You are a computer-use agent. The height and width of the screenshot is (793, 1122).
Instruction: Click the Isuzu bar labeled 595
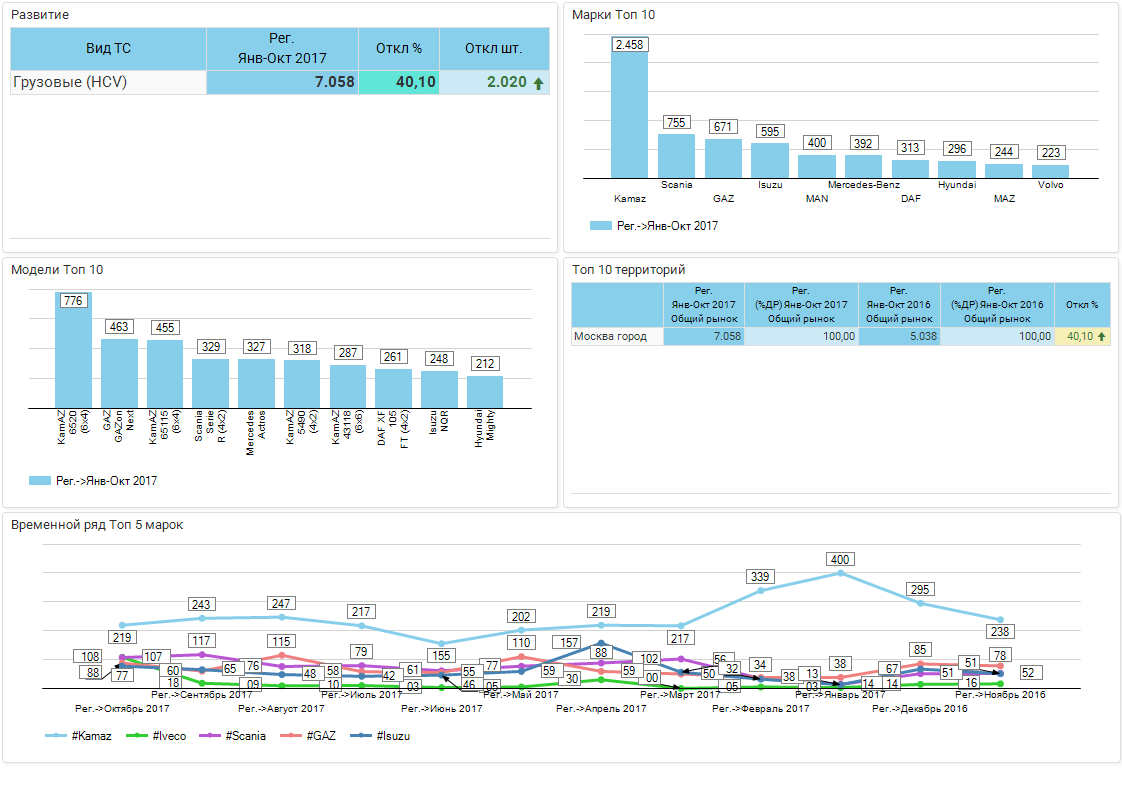(x=770, y=160)
